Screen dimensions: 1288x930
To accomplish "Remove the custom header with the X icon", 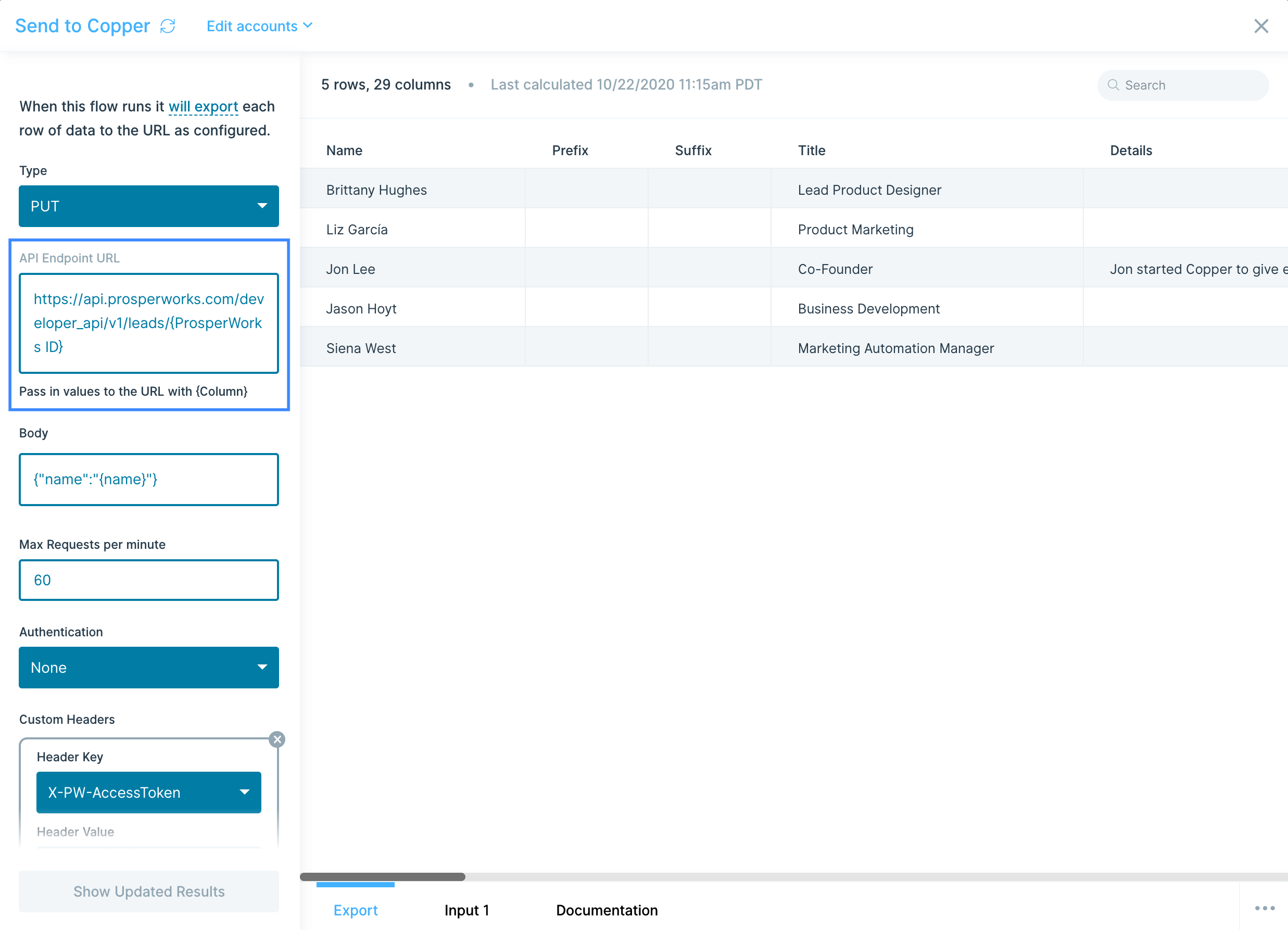I will (x=277, y=739).
